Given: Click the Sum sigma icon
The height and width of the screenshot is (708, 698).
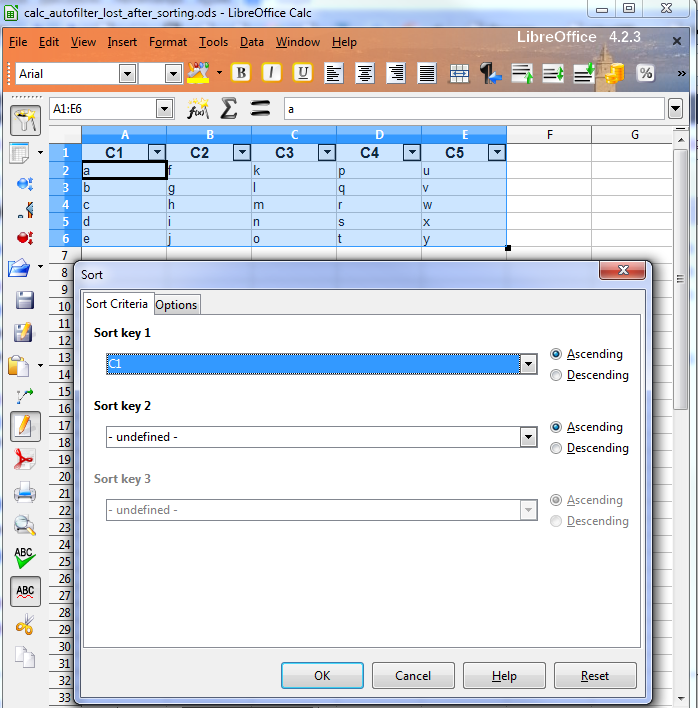Looking at the screenshot, I should (229, 109).
